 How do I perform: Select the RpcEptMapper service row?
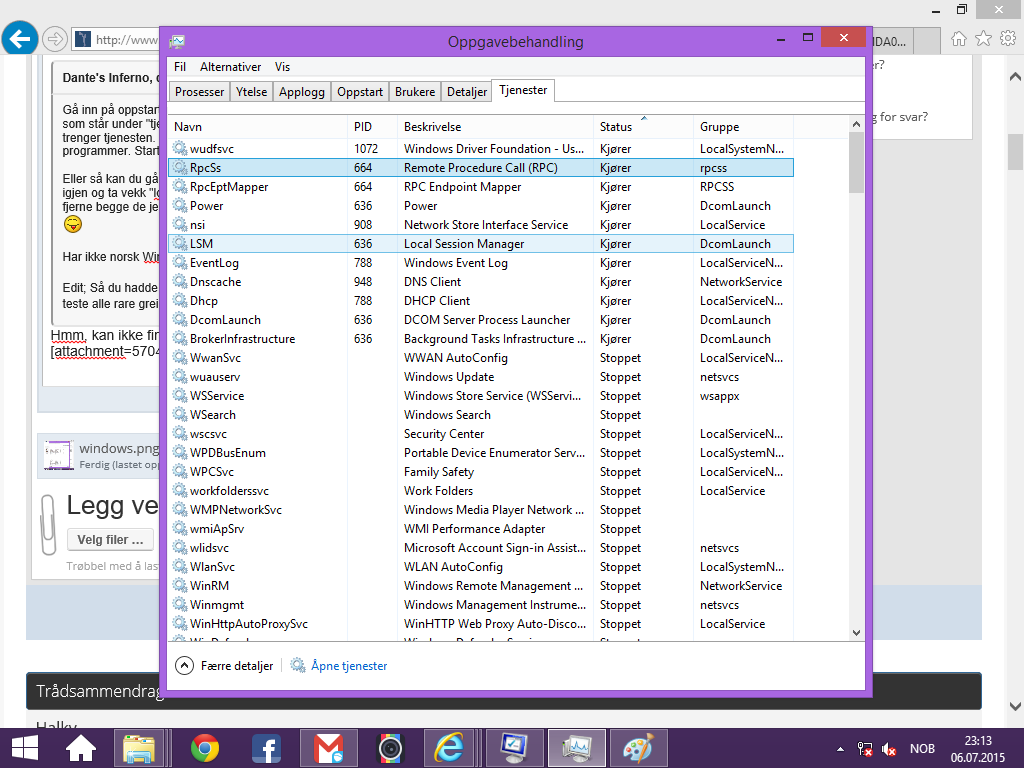(x=481, y=187)
